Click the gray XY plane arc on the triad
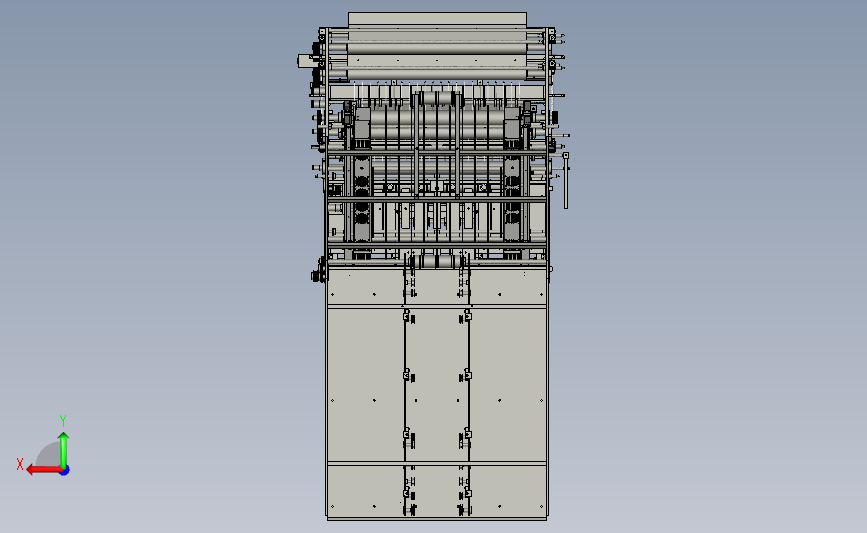This screenshot has height=533, width=867. point(49,455)
